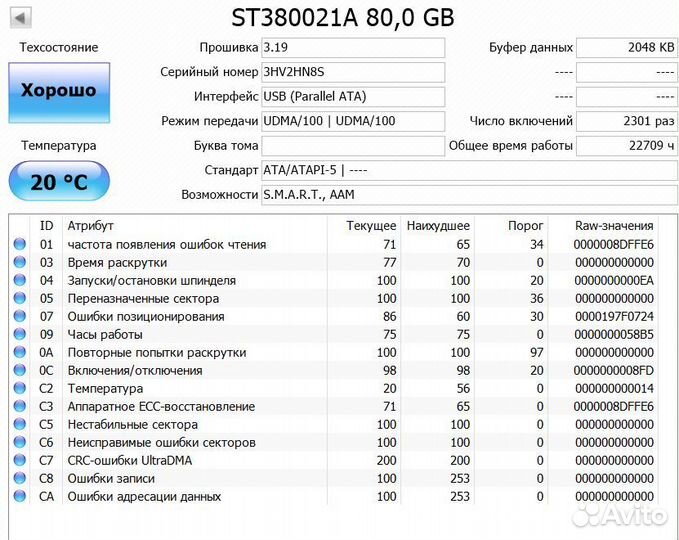Click the Интерфейс field USB (Parallel ATA)
This screenshot has width=679, height=540.
click(353, 97)
